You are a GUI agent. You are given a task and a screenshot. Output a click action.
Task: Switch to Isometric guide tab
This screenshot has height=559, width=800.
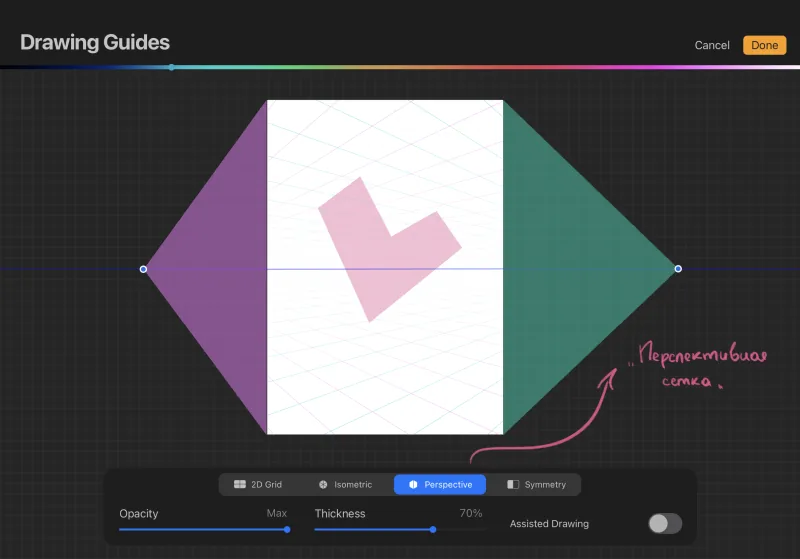345,485
